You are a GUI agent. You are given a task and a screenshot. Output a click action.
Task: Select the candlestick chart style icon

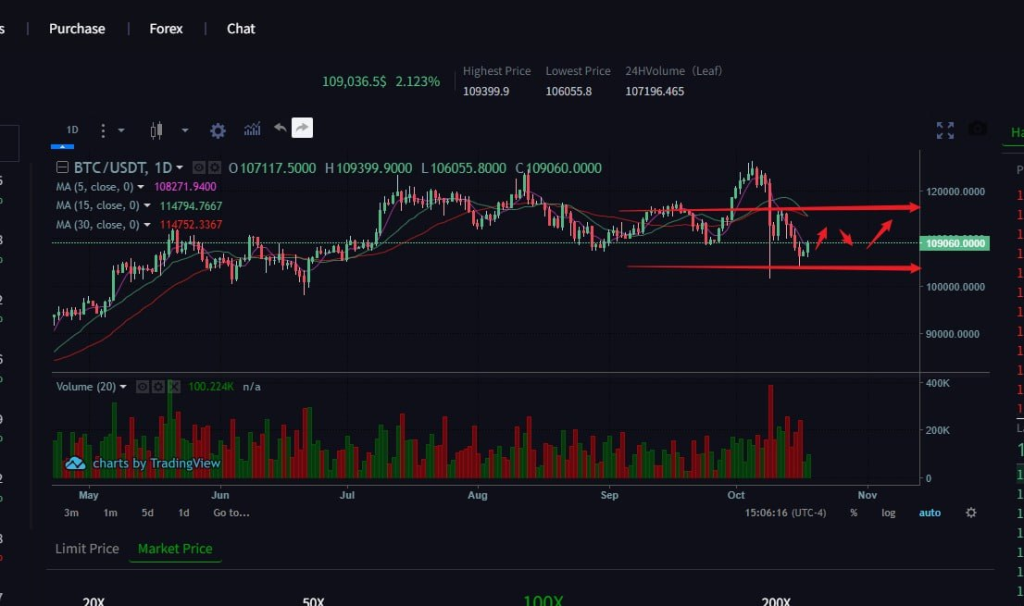pyautogui.click(x=155, y=130)
